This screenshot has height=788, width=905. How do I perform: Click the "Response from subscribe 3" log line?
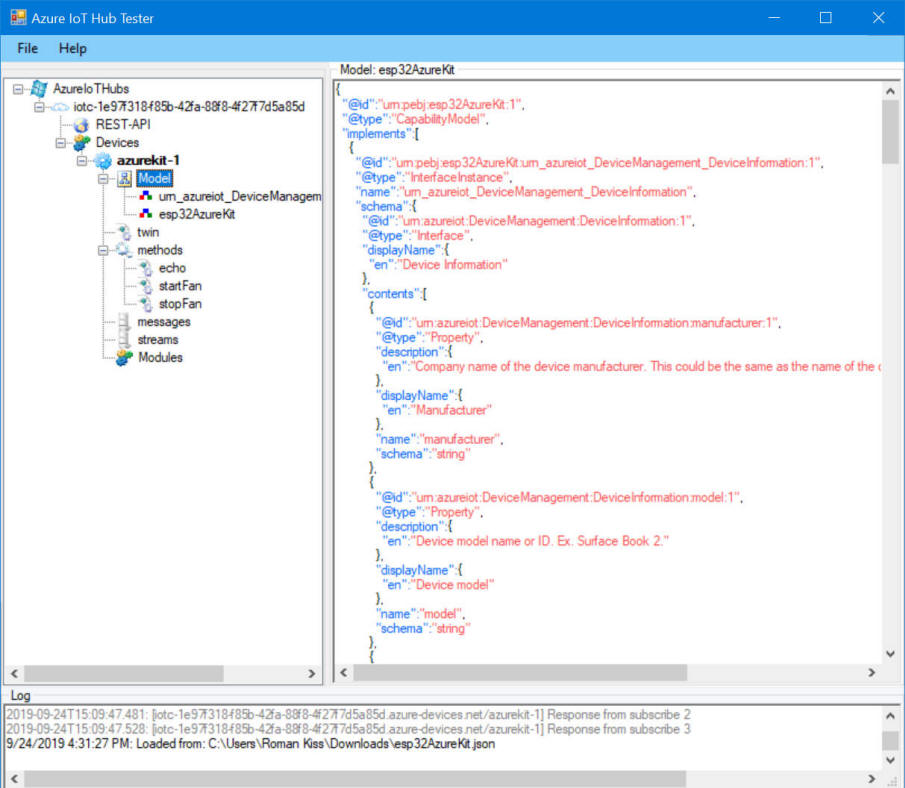tap(349, 730)
